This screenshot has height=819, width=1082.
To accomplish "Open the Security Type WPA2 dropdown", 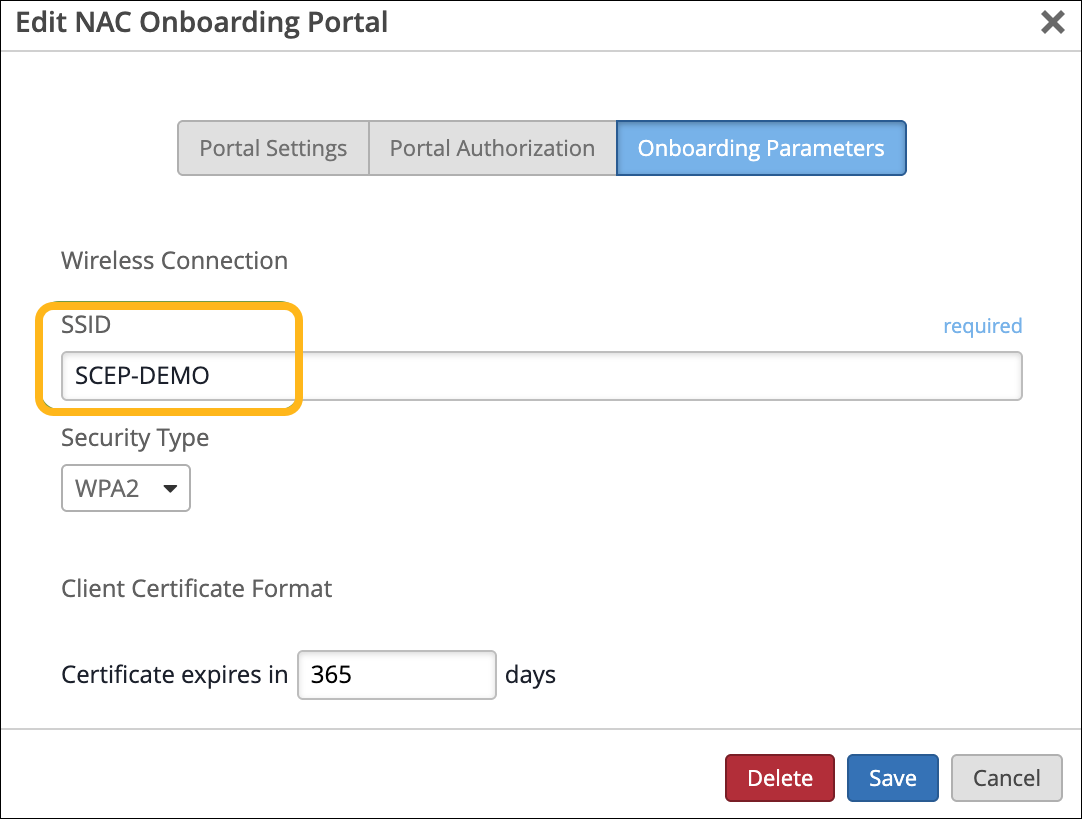I will [126, 489].
